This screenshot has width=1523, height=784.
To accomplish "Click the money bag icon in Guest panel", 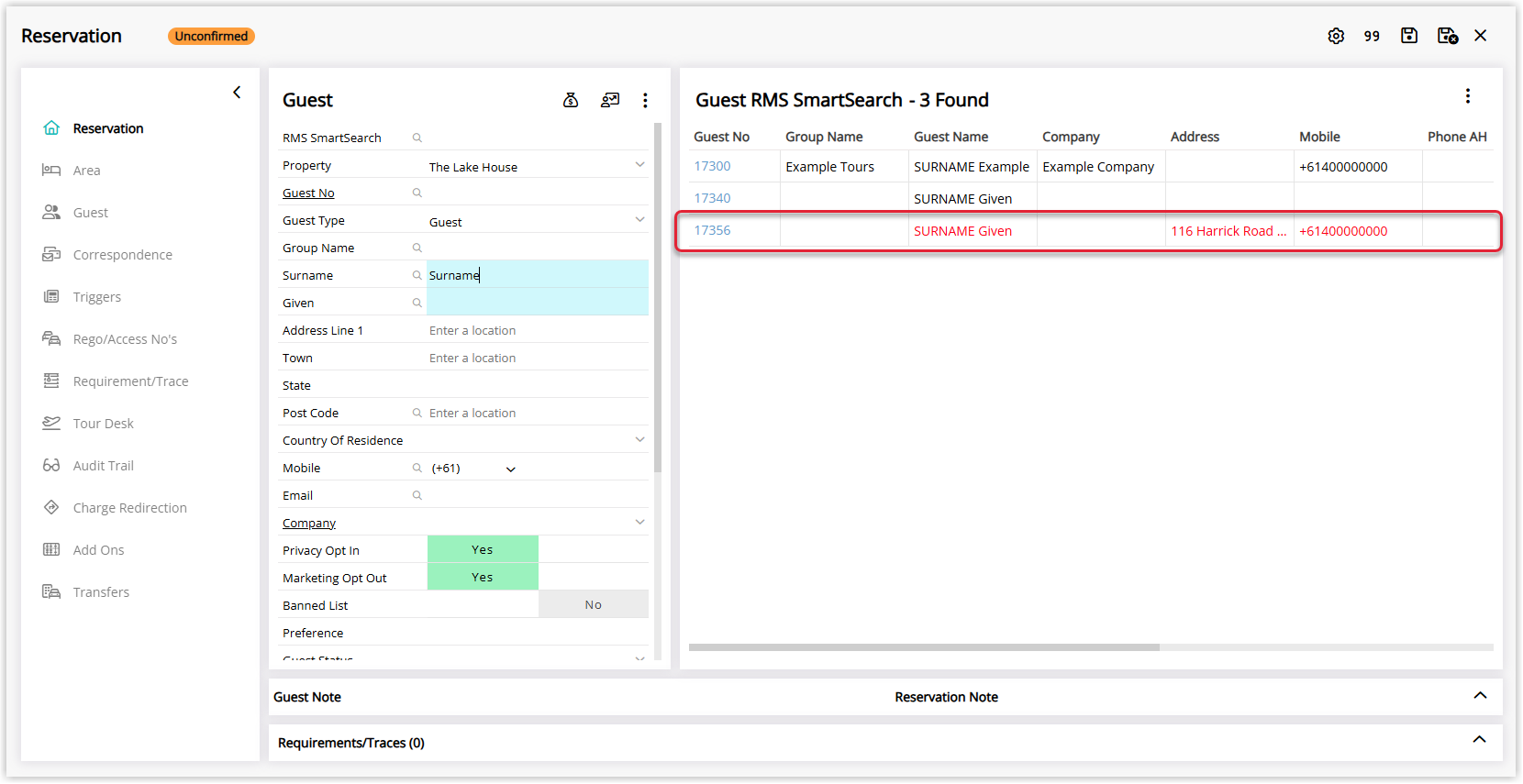I will (x=571, y=100).
